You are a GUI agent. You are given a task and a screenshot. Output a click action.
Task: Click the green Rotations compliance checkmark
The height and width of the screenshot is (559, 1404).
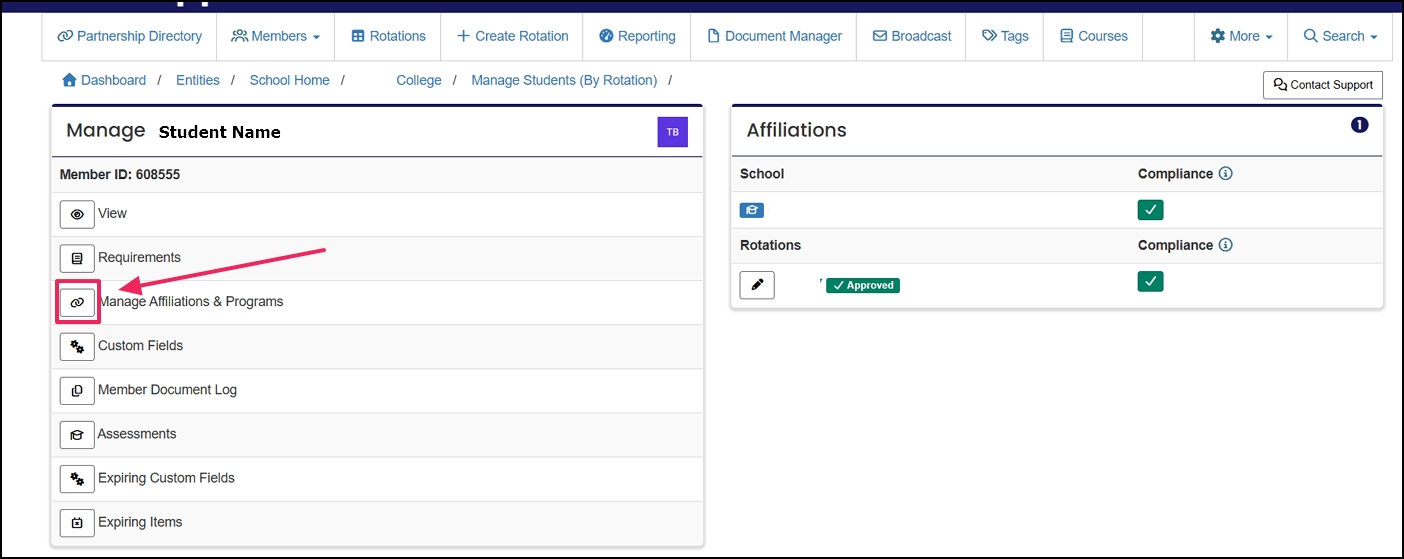tap(1151, 281)
